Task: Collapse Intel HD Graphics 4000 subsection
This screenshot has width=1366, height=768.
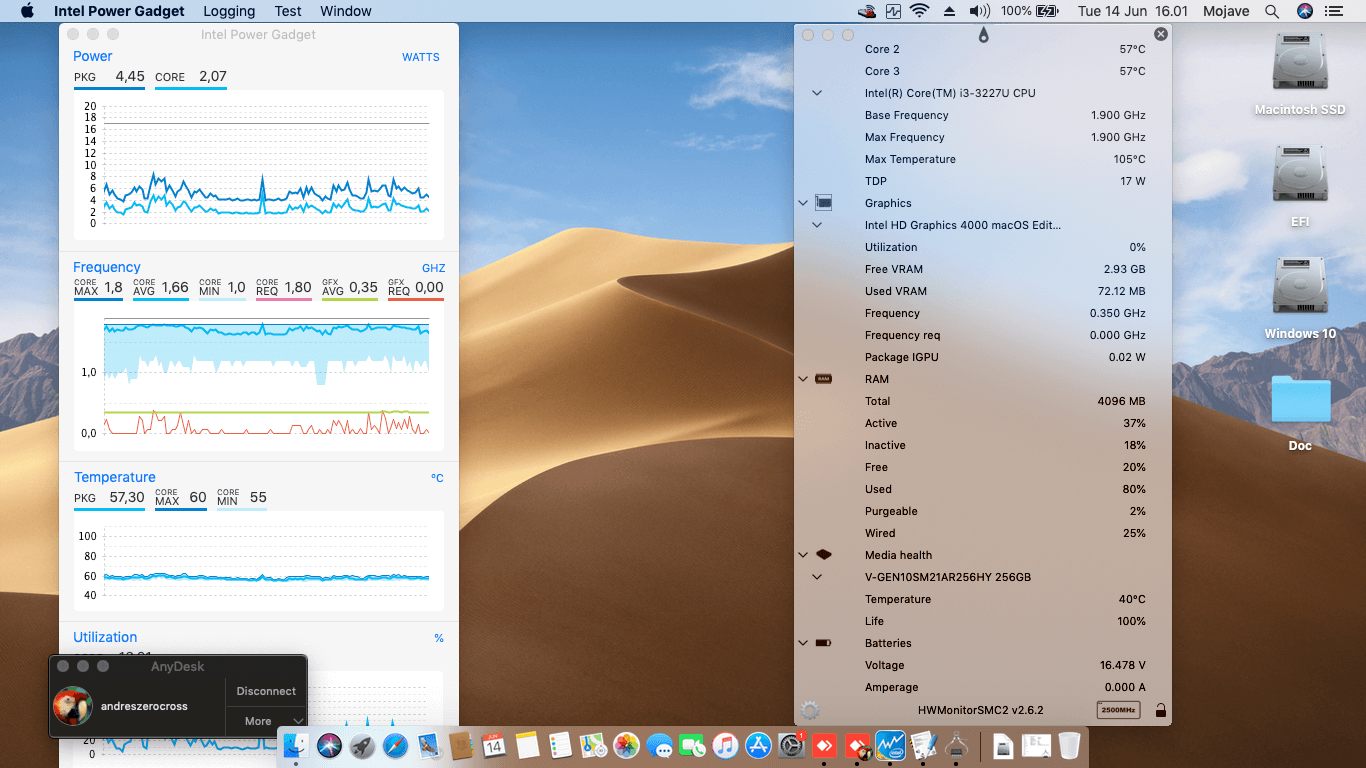Action: pyautogui.click(x=817, y=225)
